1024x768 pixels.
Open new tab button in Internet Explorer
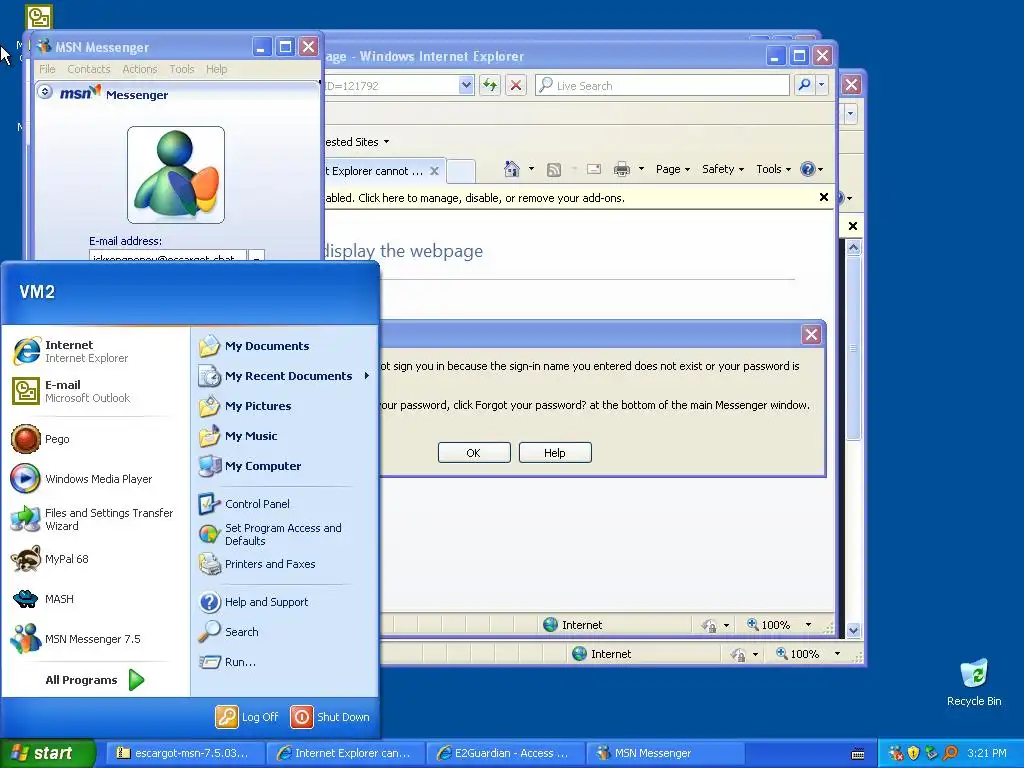(x=461, y=171)
